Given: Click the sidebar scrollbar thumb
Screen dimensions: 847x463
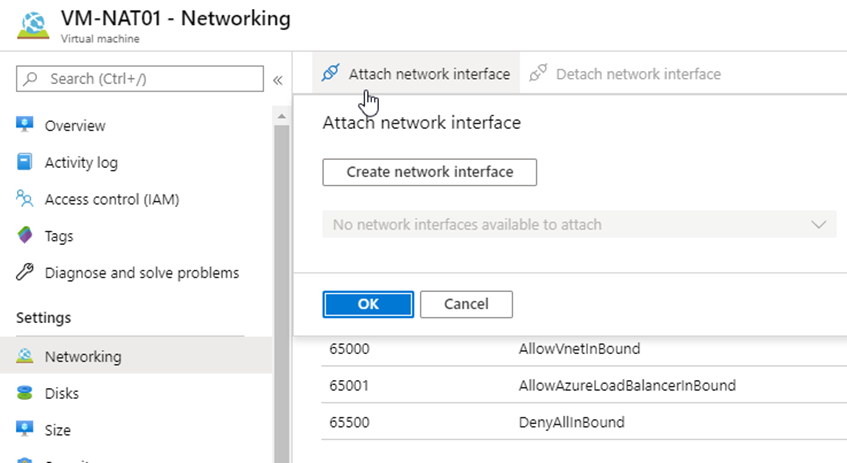Looking at the screenshot, I should coord(281,292).
